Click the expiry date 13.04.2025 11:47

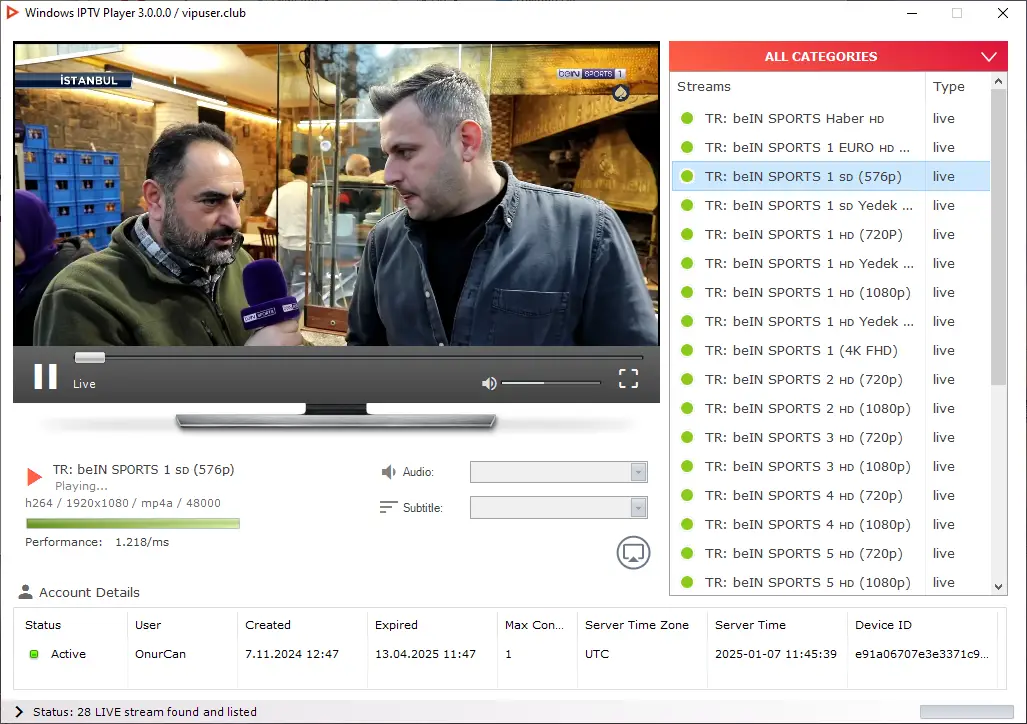coord(425,654)
